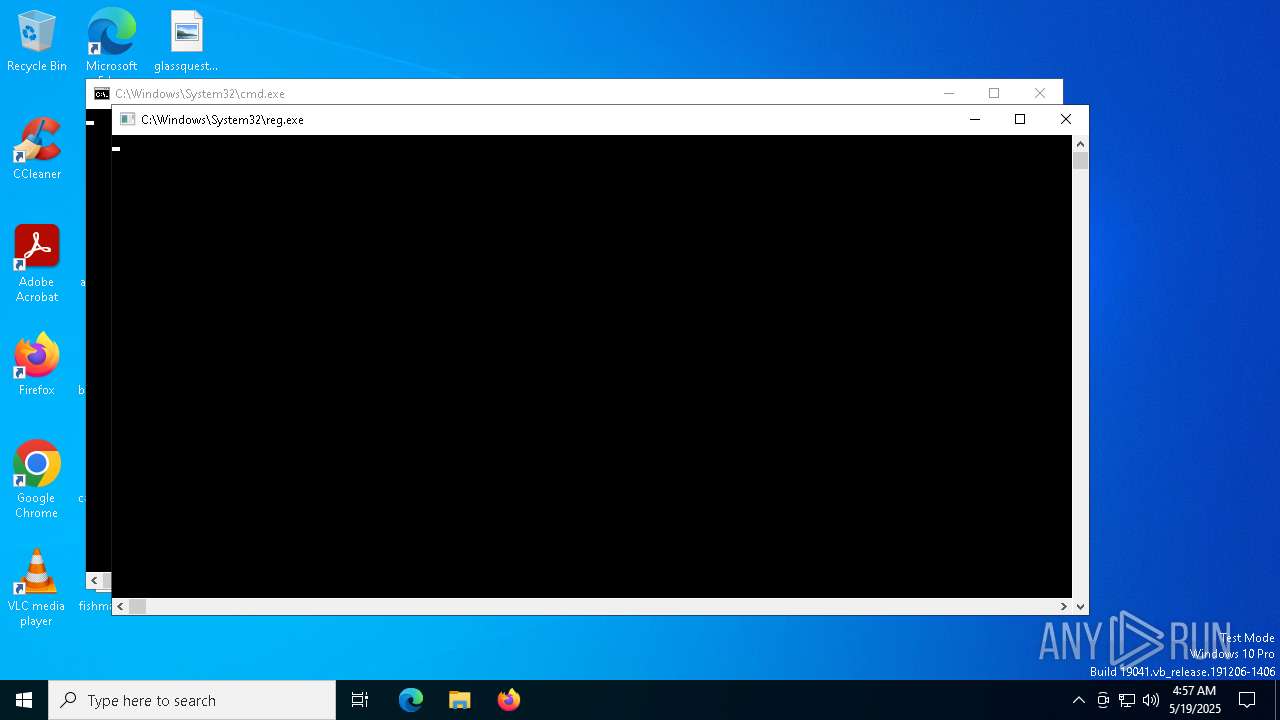Viewport: 1280px width, 720px height.
Task: Click the reg.exe window title icon
Action: (x=127, y=119)
